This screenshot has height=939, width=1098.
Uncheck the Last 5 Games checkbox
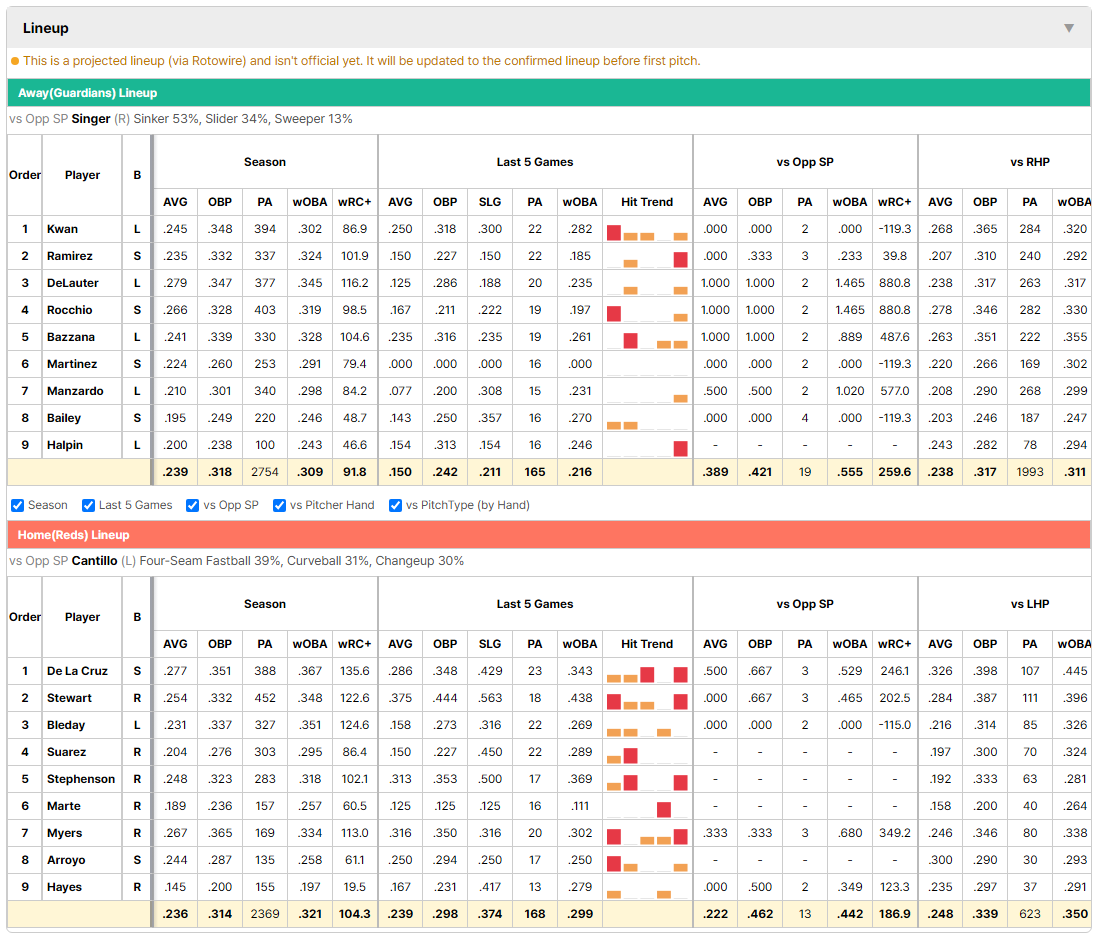pyautogui.click(x=88, y=505)
